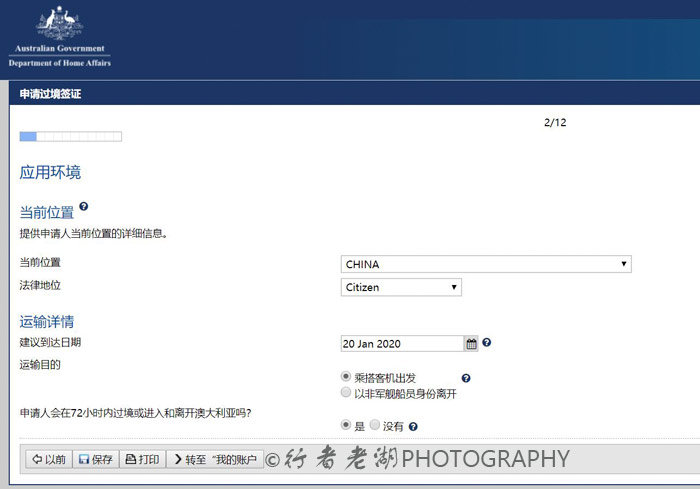Viewport: 700px width, 489px height.
Task: Click the 以前 previous button
Action: click(x=49, y=459)
